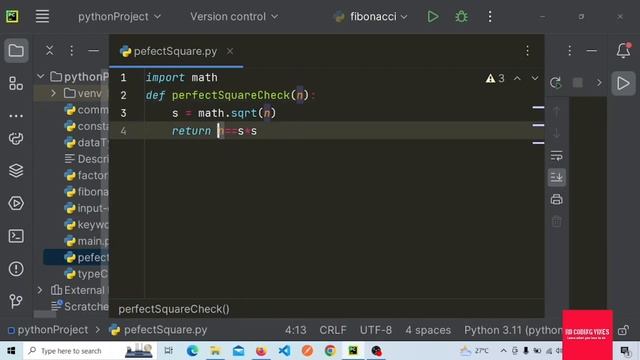Go to the next highlighted problem
The height and width of the screenshot is (360, 640).
535,78
